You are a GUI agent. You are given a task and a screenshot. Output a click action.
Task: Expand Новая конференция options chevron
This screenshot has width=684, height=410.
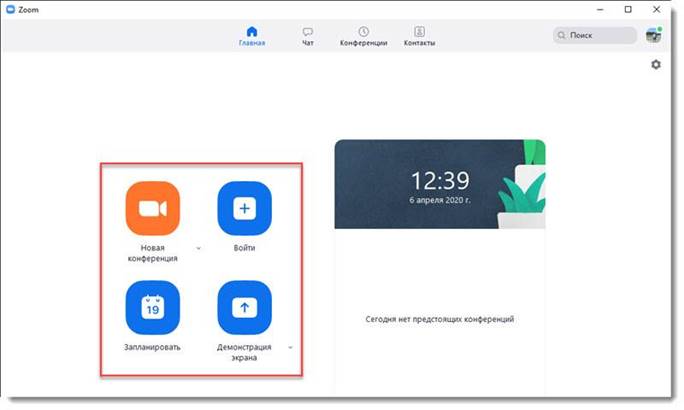198,248
